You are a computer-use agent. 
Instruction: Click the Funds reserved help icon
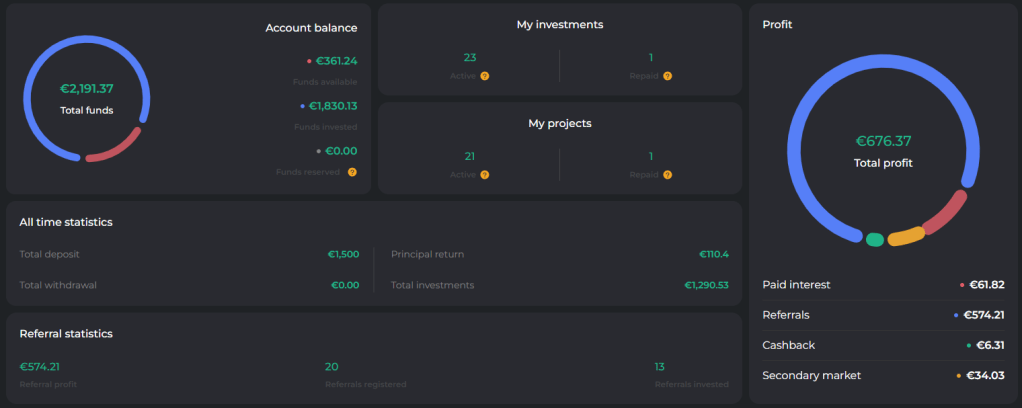click(x=352, y=172)
